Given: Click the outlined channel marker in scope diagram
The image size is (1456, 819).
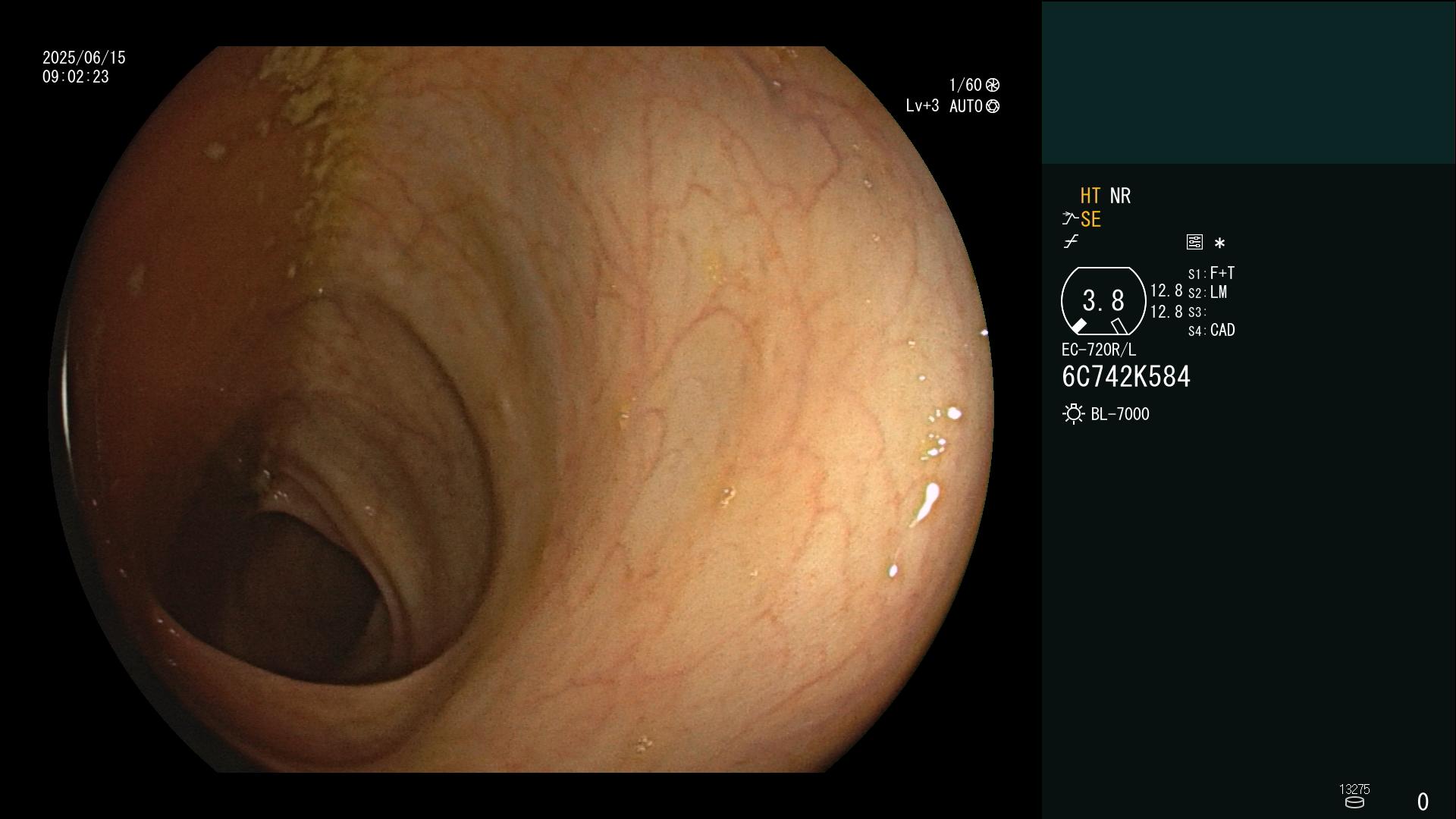Looking at the screenshot, I should (1119, 326).
